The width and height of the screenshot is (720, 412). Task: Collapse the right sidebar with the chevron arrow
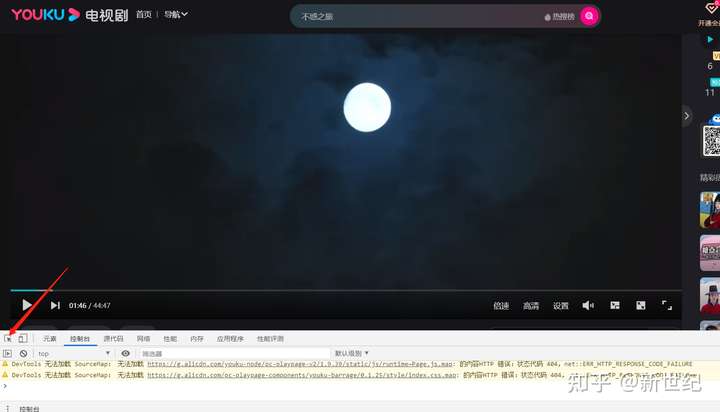686,116
